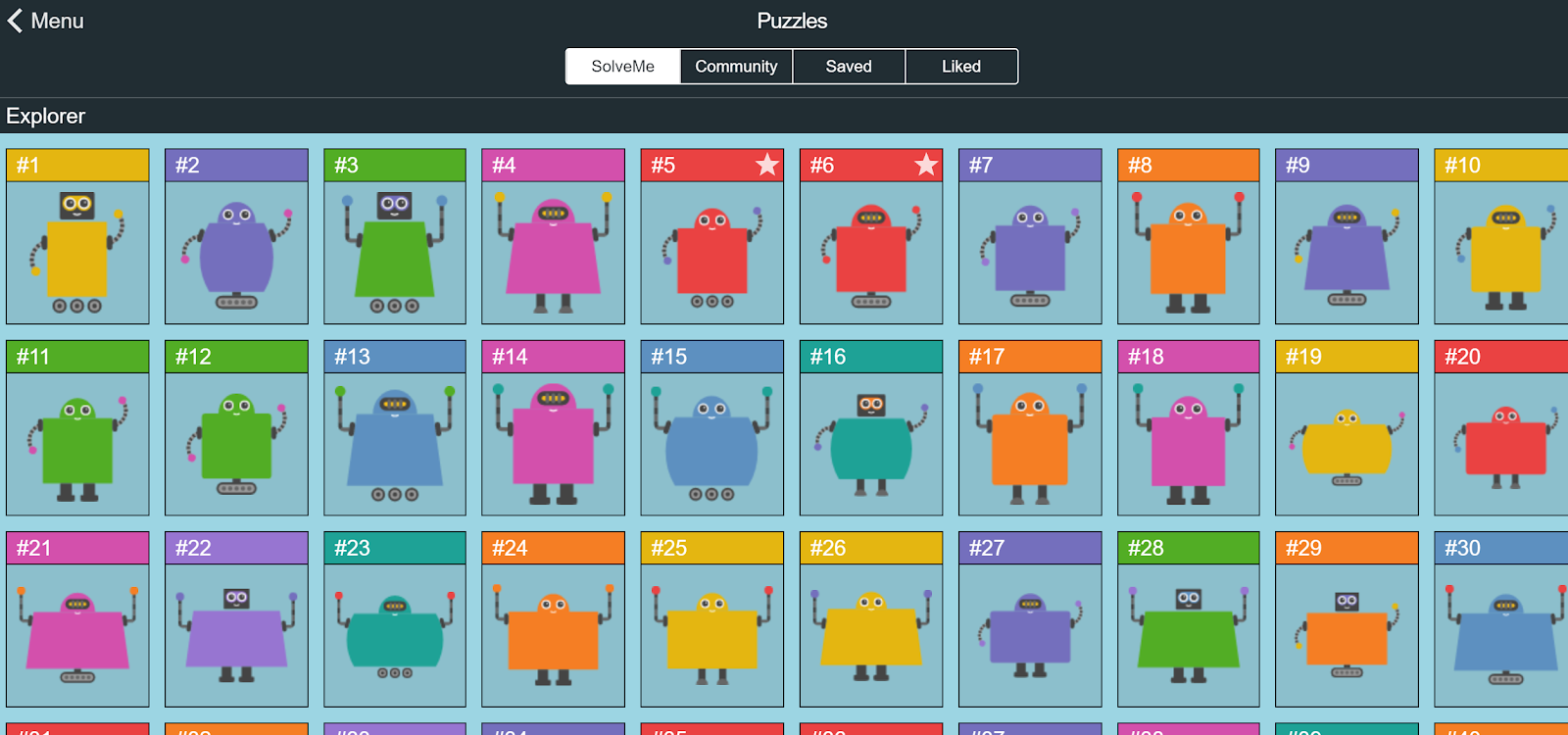Open puzzle #25 yellow robot
The height and width of the screenshot is (735, 1568).
point(712,619)
